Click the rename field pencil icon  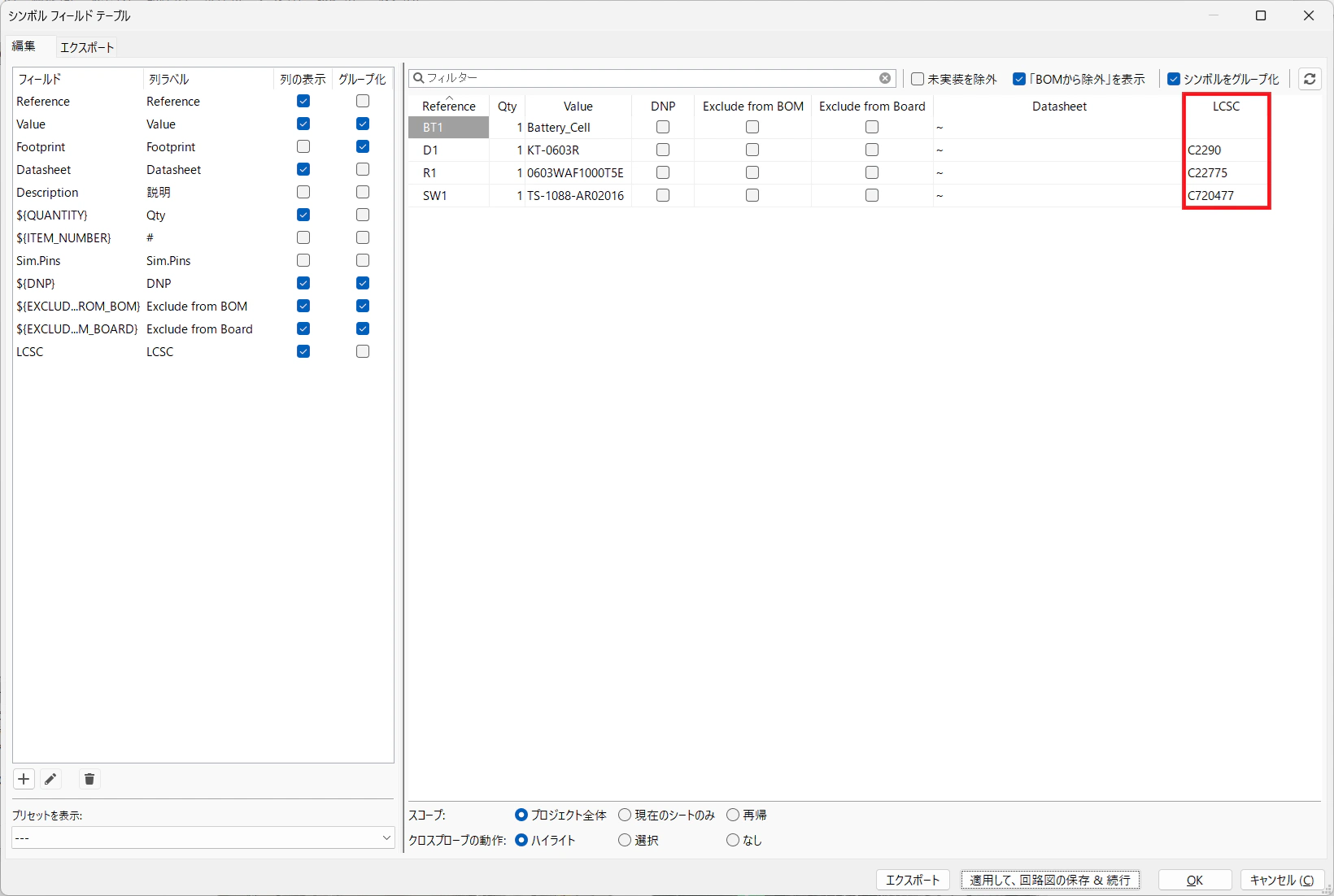click(x=50, y=779)
